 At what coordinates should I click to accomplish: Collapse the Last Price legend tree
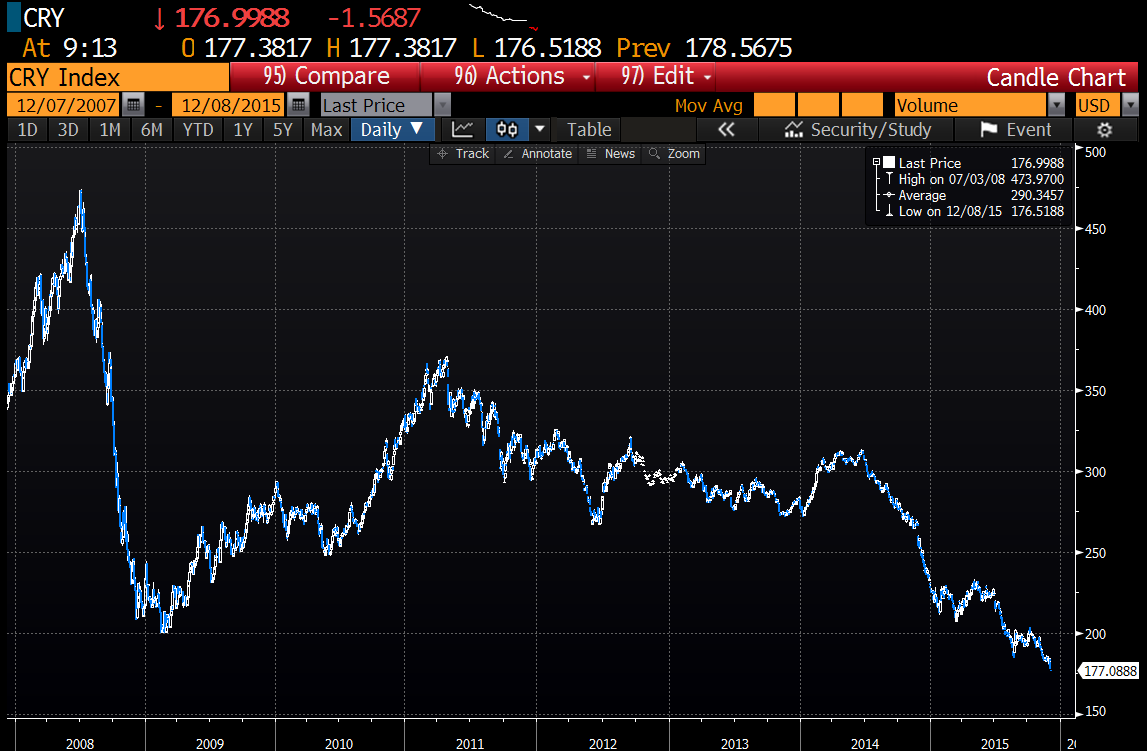(876, 163)
